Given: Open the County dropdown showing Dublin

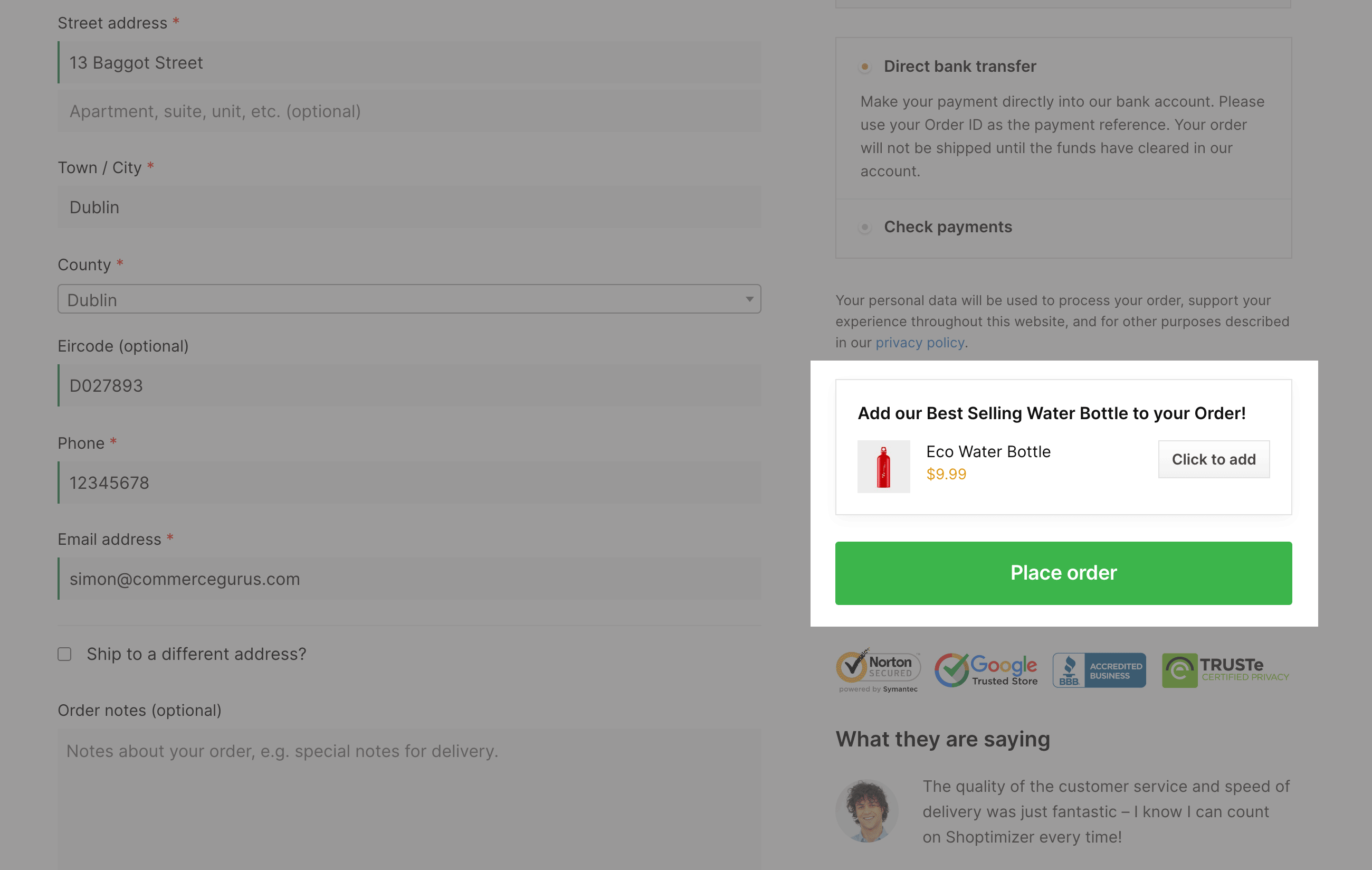Looking at the screenshot, I should point(409,299).
